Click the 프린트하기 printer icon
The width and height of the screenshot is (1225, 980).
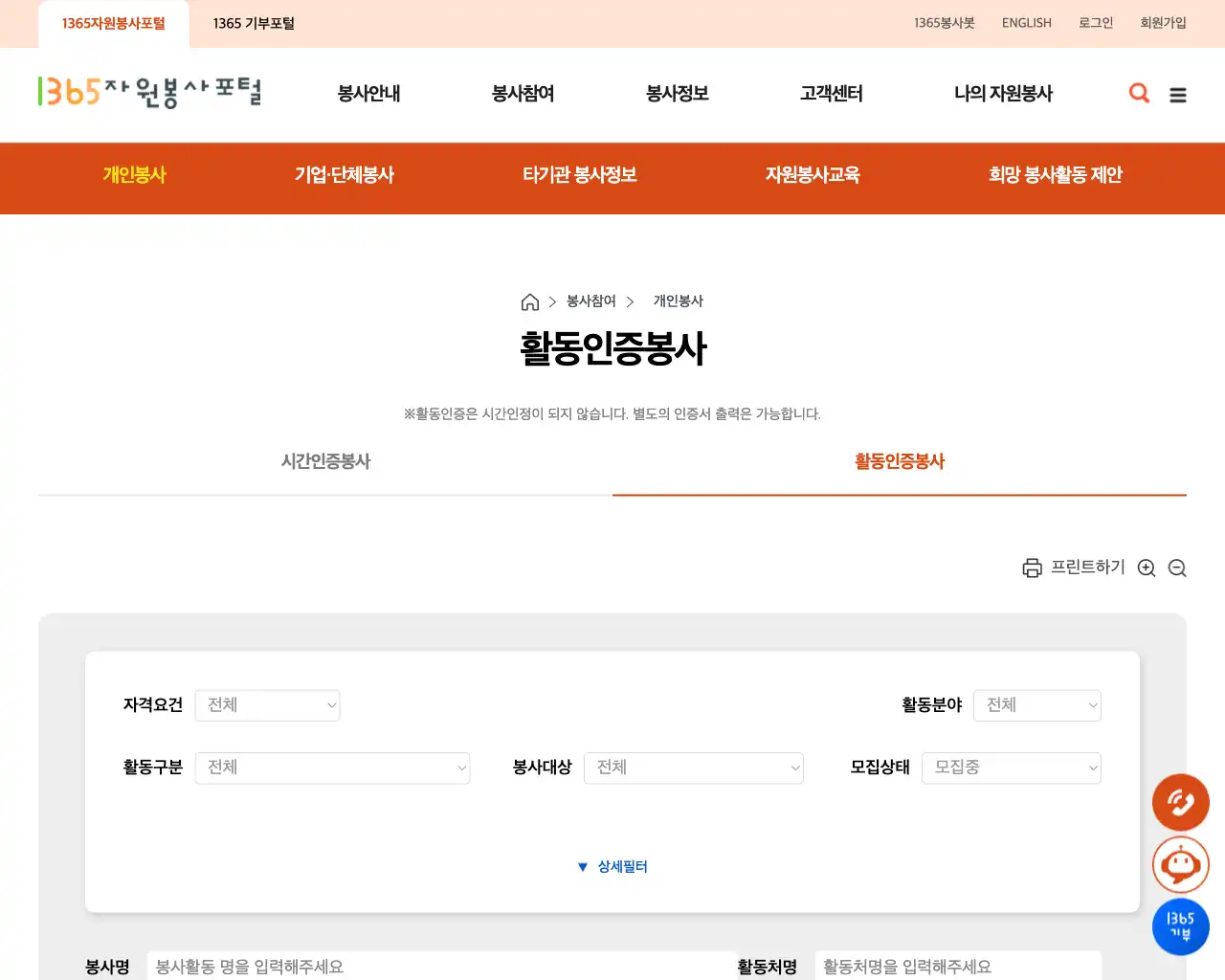[x=1032, y=568]
